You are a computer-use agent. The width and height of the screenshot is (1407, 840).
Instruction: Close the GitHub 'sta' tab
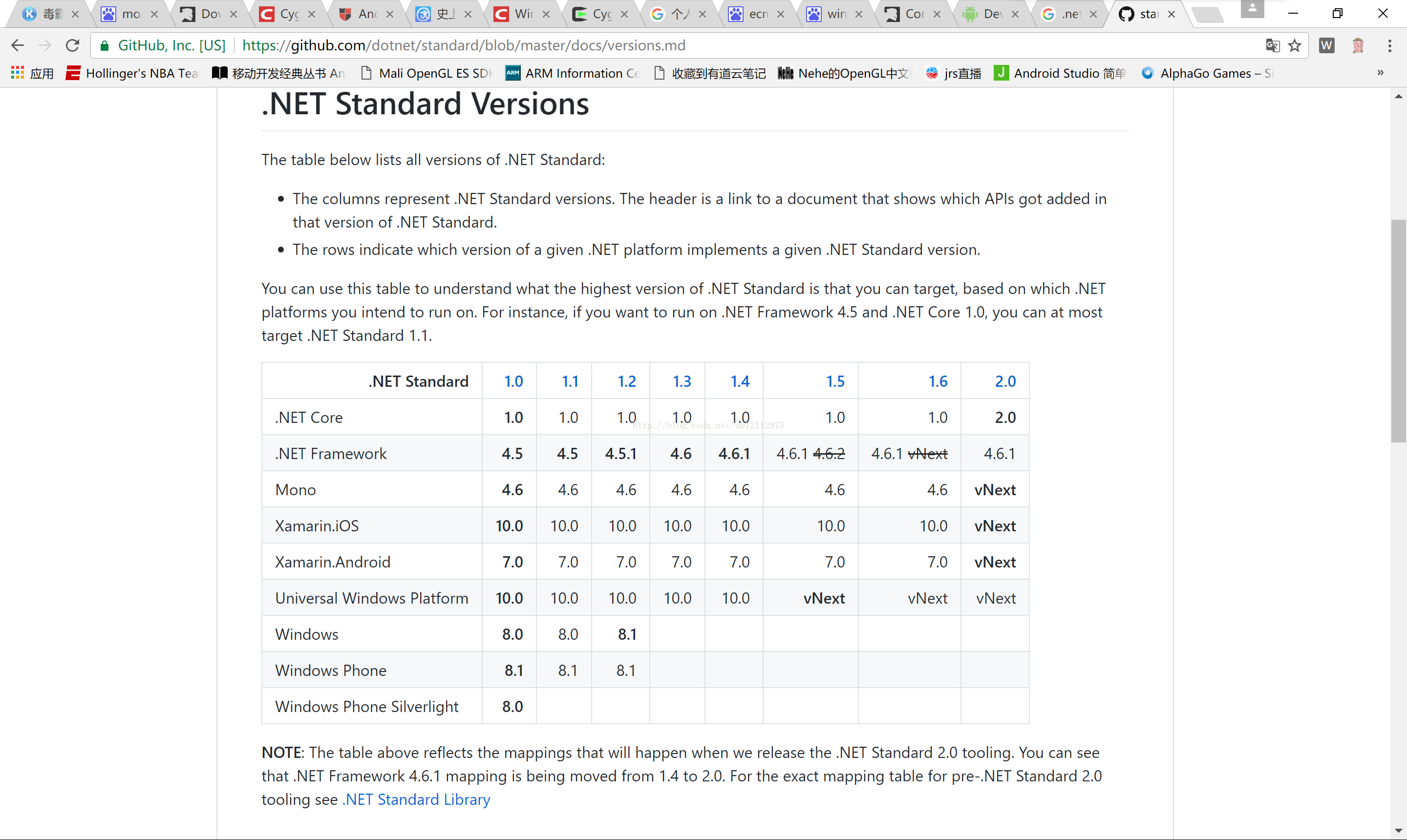click(x=1172, y=14)
